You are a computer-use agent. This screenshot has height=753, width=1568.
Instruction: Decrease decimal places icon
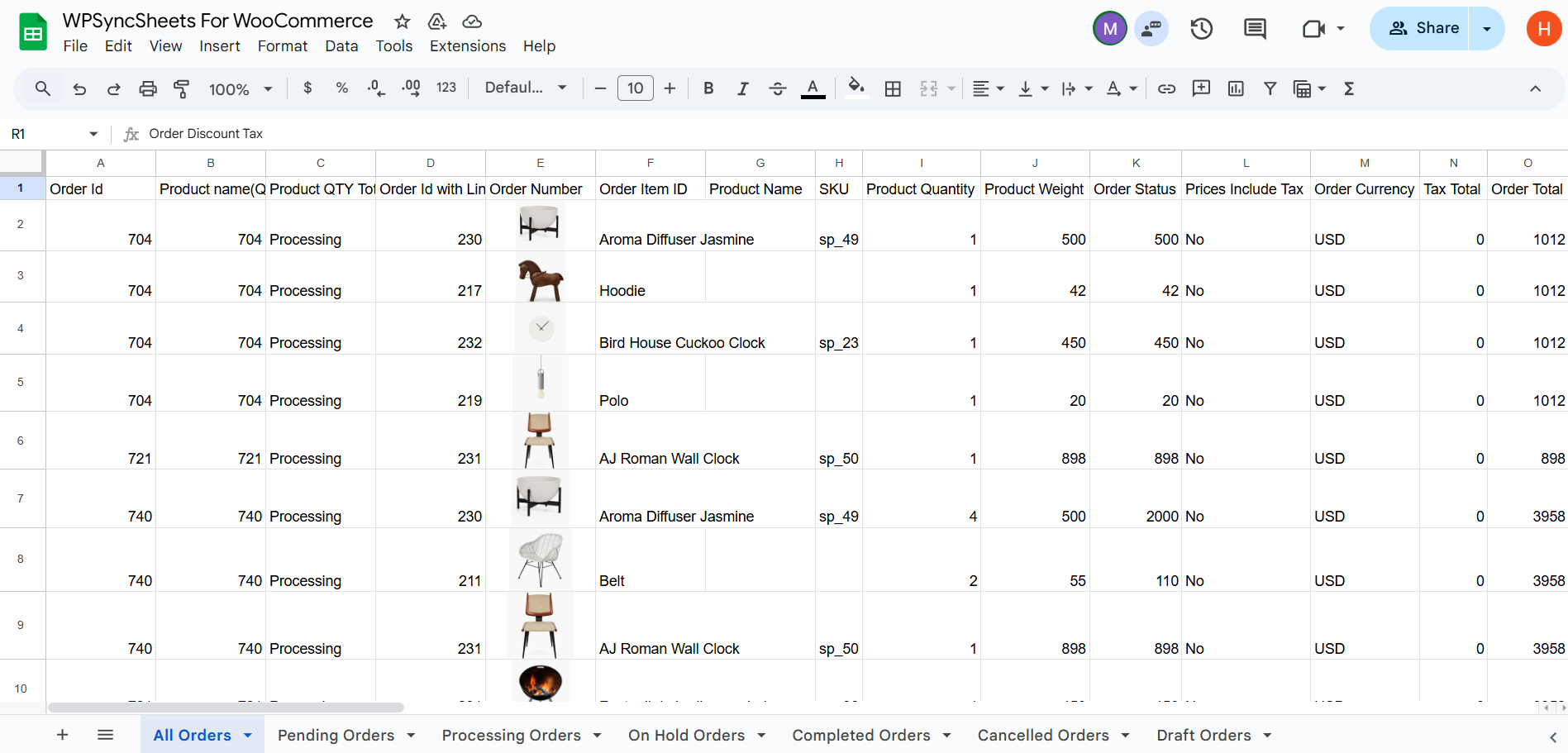[x=376, y=88]
